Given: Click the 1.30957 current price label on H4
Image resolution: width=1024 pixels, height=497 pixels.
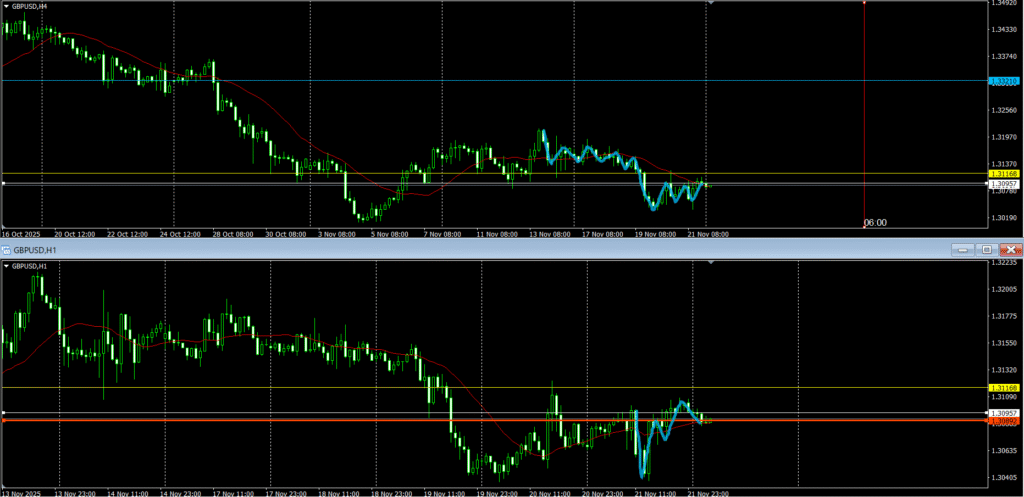Looking at the screenshot, I should pyautogui.click(x=1003, y=184).
